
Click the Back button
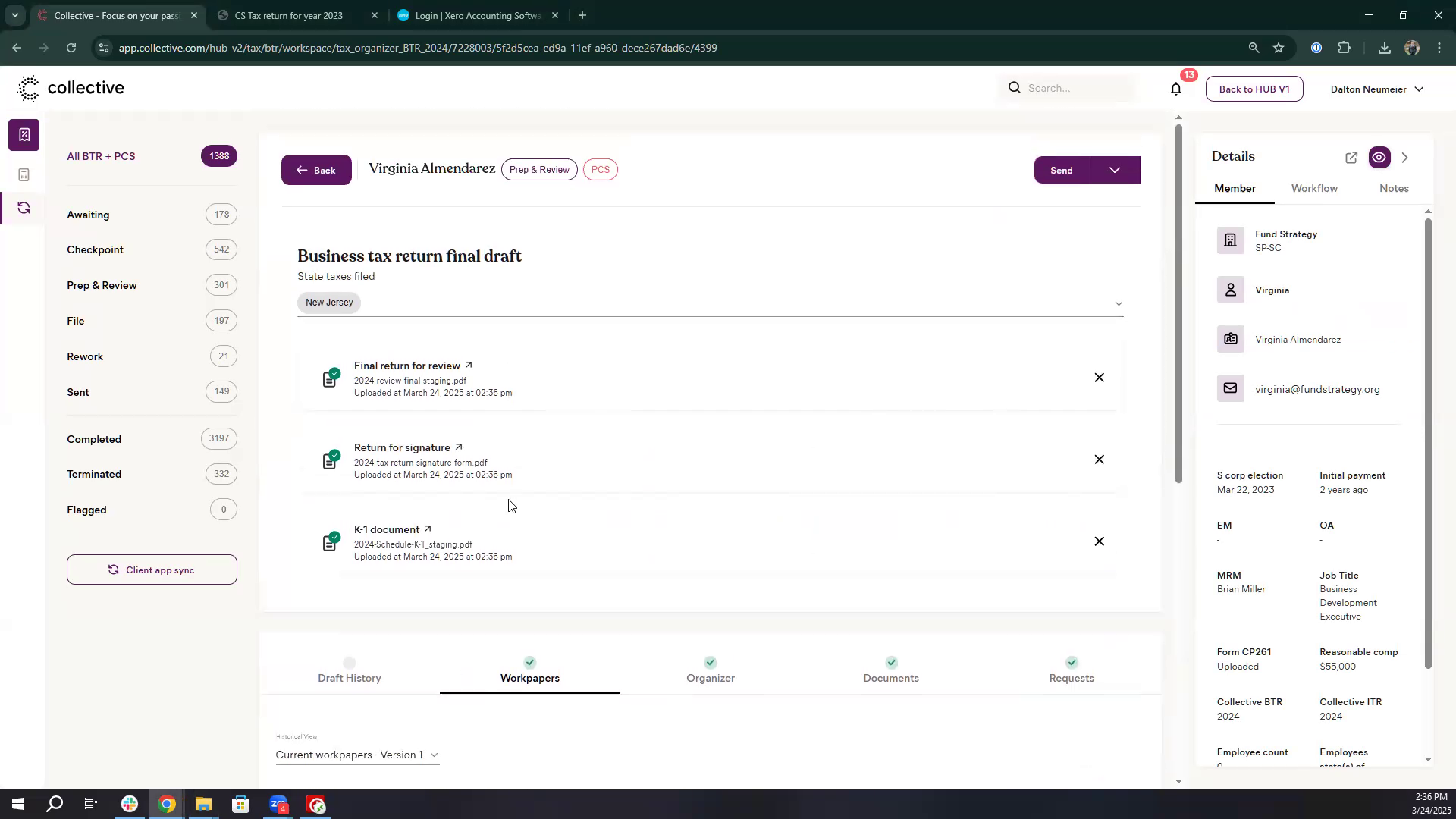coord(316,170)
